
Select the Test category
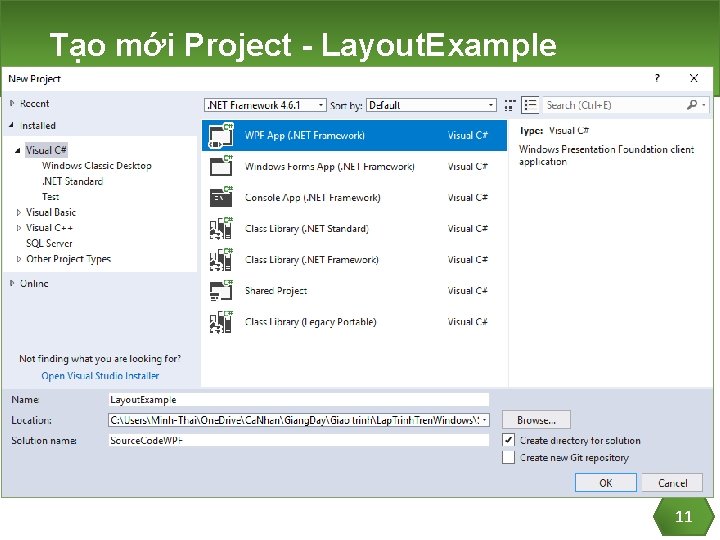51,197
